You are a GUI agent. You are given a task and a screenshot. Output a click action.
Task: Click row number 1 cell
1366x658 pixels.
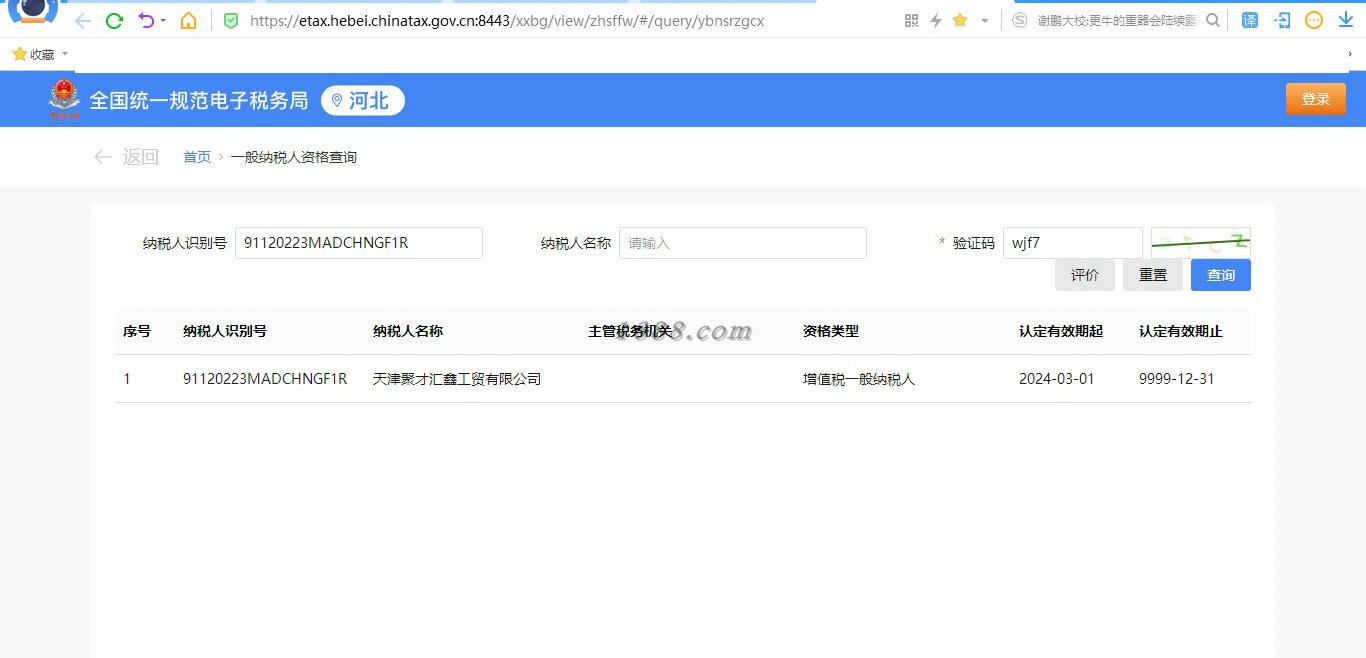pos(127,379)
